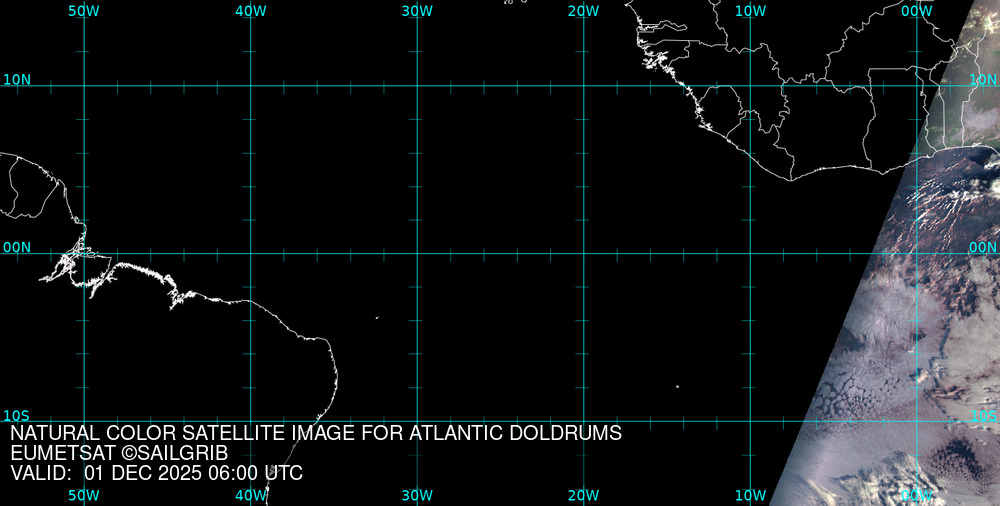
Task: Click the 10S latitude label on right edge
Action: coord(983,415)
